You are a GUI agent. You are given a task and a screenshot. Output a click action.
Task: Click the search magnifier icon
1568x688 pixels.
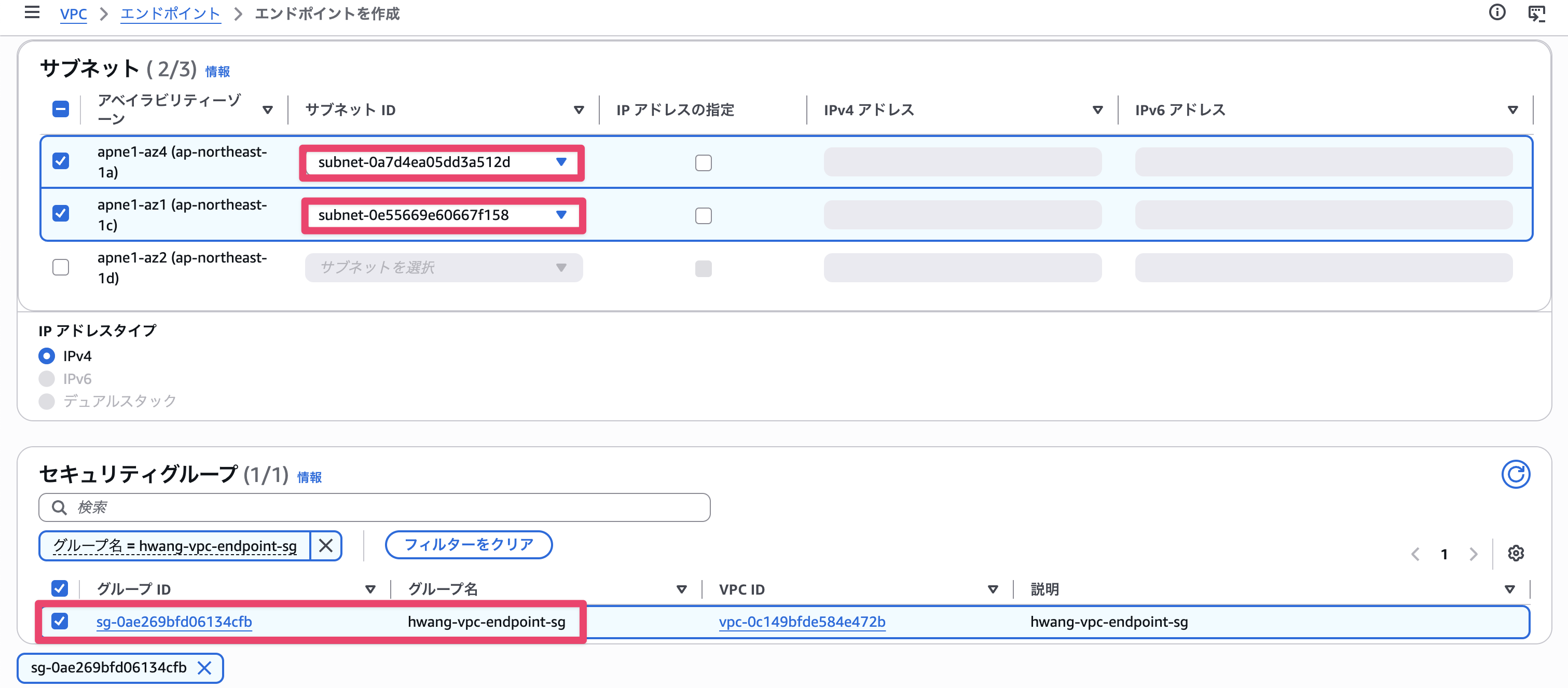click(59, 507)
